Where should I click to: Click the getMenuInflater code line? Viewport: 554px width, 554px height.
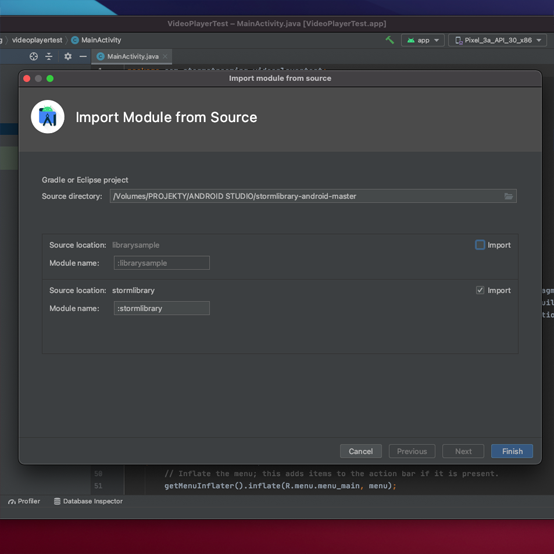point(280,486)
